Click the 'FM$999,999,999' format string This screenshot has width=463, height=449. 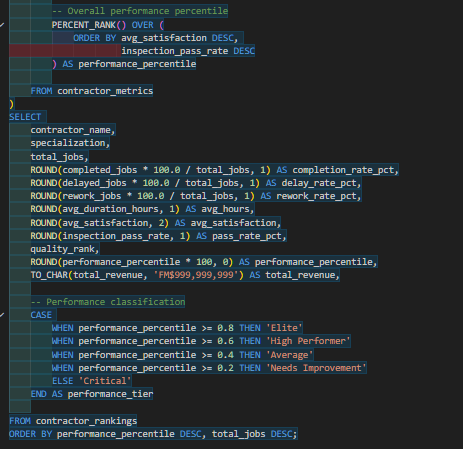tap(196, 275)
